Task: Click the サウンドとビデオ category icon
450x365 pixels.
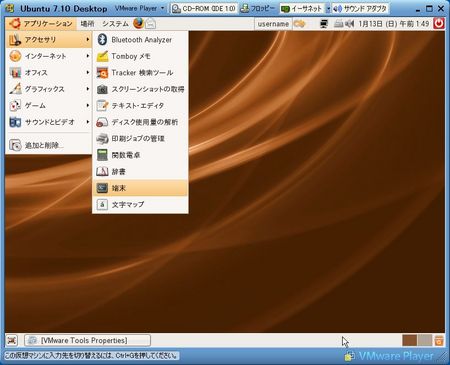Action: click(15, 122)
